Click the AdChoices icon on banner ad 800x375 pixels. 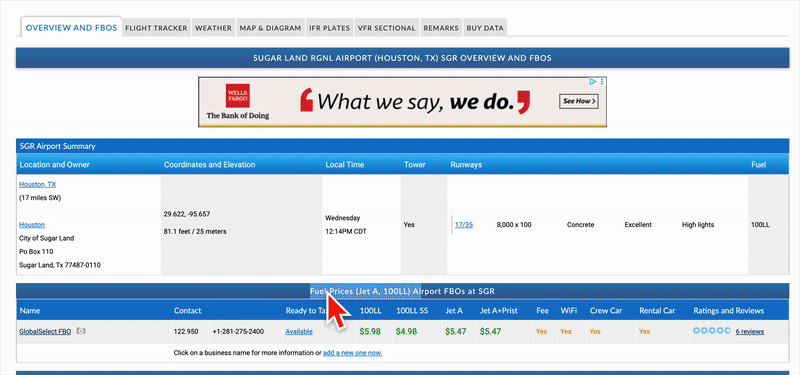click(x=593, y=82)
